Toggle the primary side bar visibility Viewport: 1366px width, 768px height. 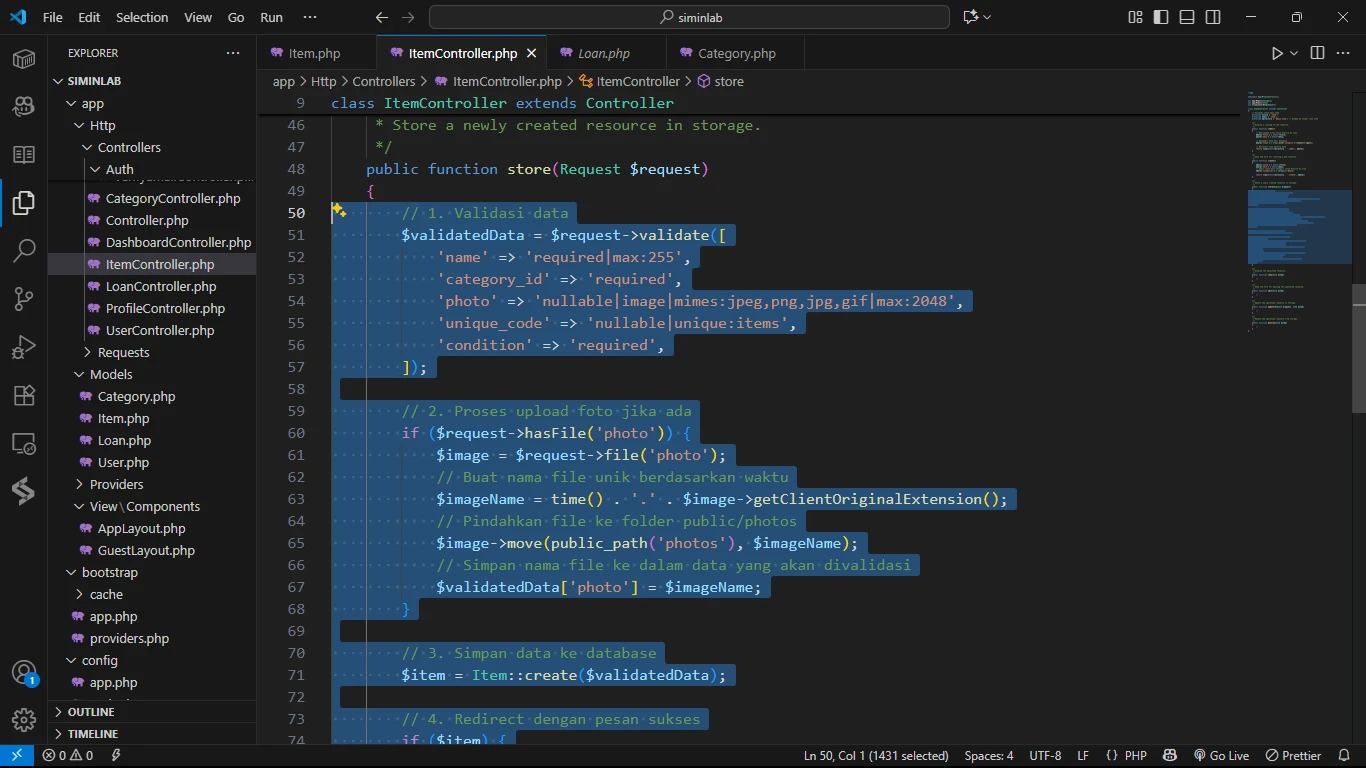[x=1161, y=17]
